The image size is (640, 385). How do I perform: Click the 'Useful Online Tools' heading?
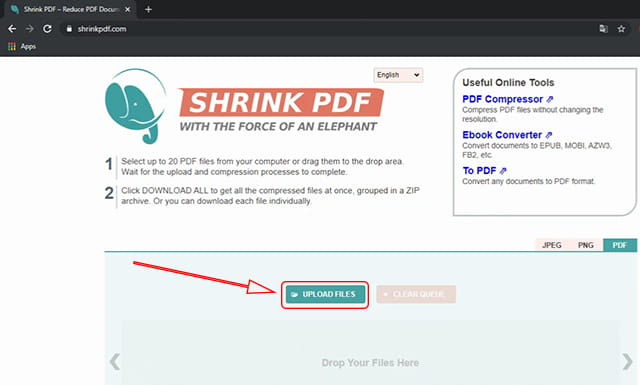point(508,82)
